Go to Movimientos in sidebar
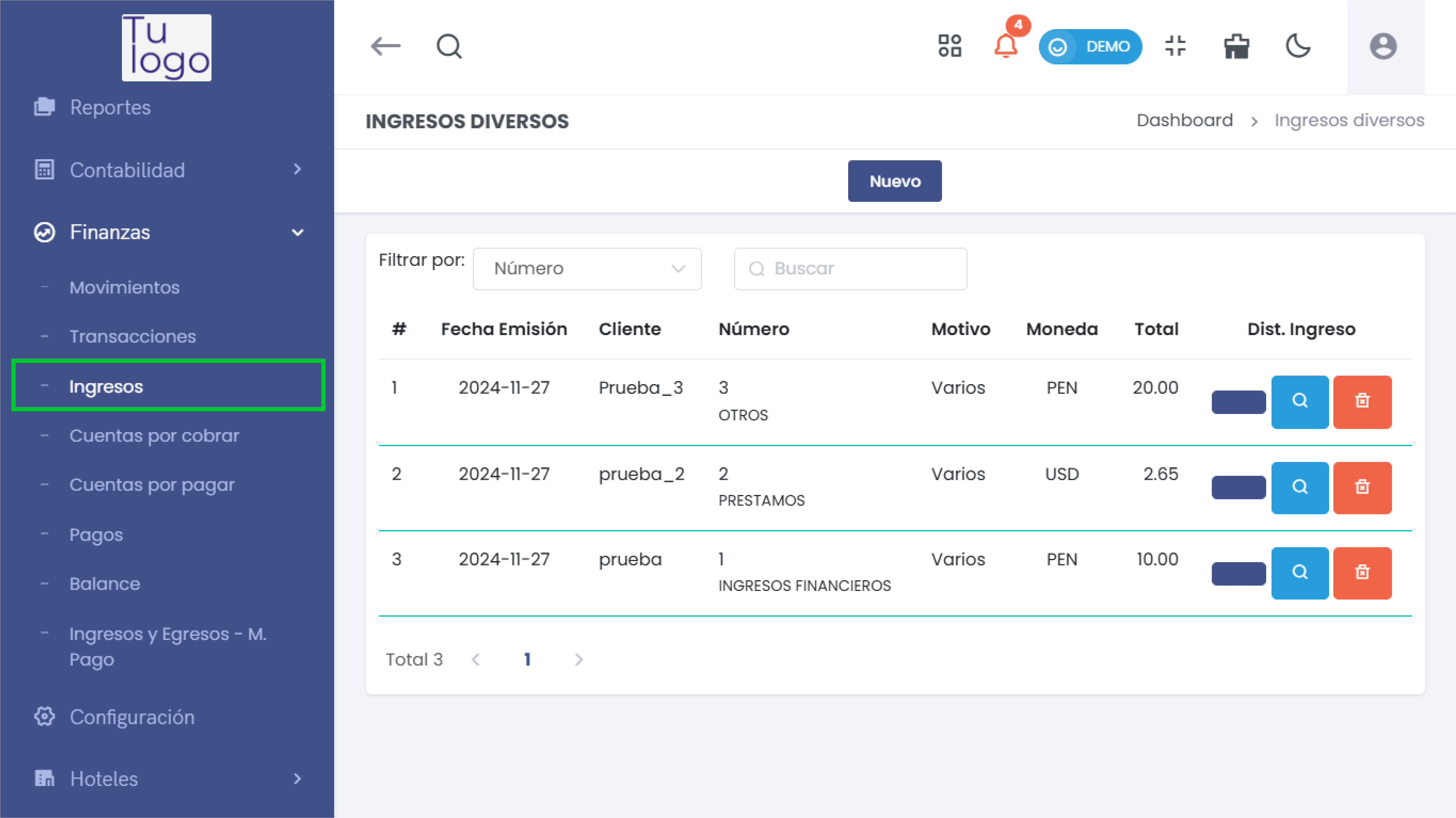Viewport: 1456px width, 818px height. click(x=124, y=287)
